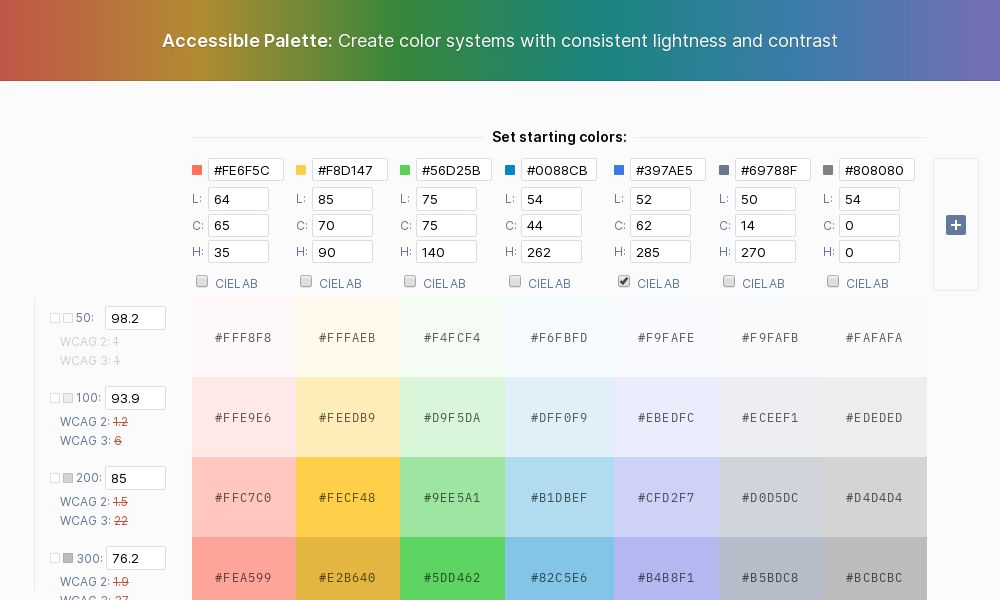Image resolution: width=1000 pixels, height=600 pixels.
Task: Click the blue swatch icon beside #397AE5
Action: click(x=619, y=170)
